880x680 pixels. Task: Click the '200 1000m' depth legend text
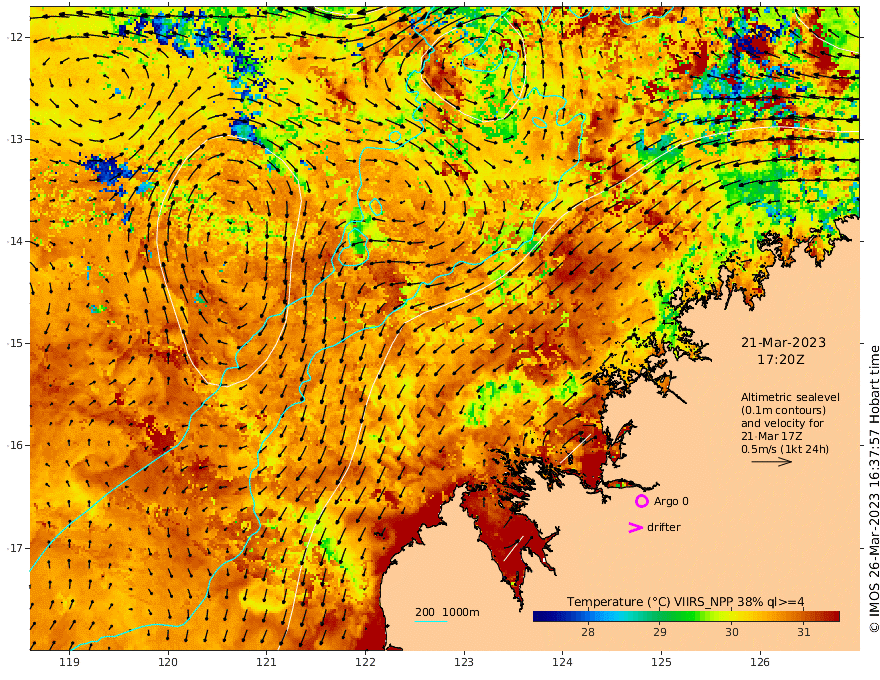pos(447,612)
